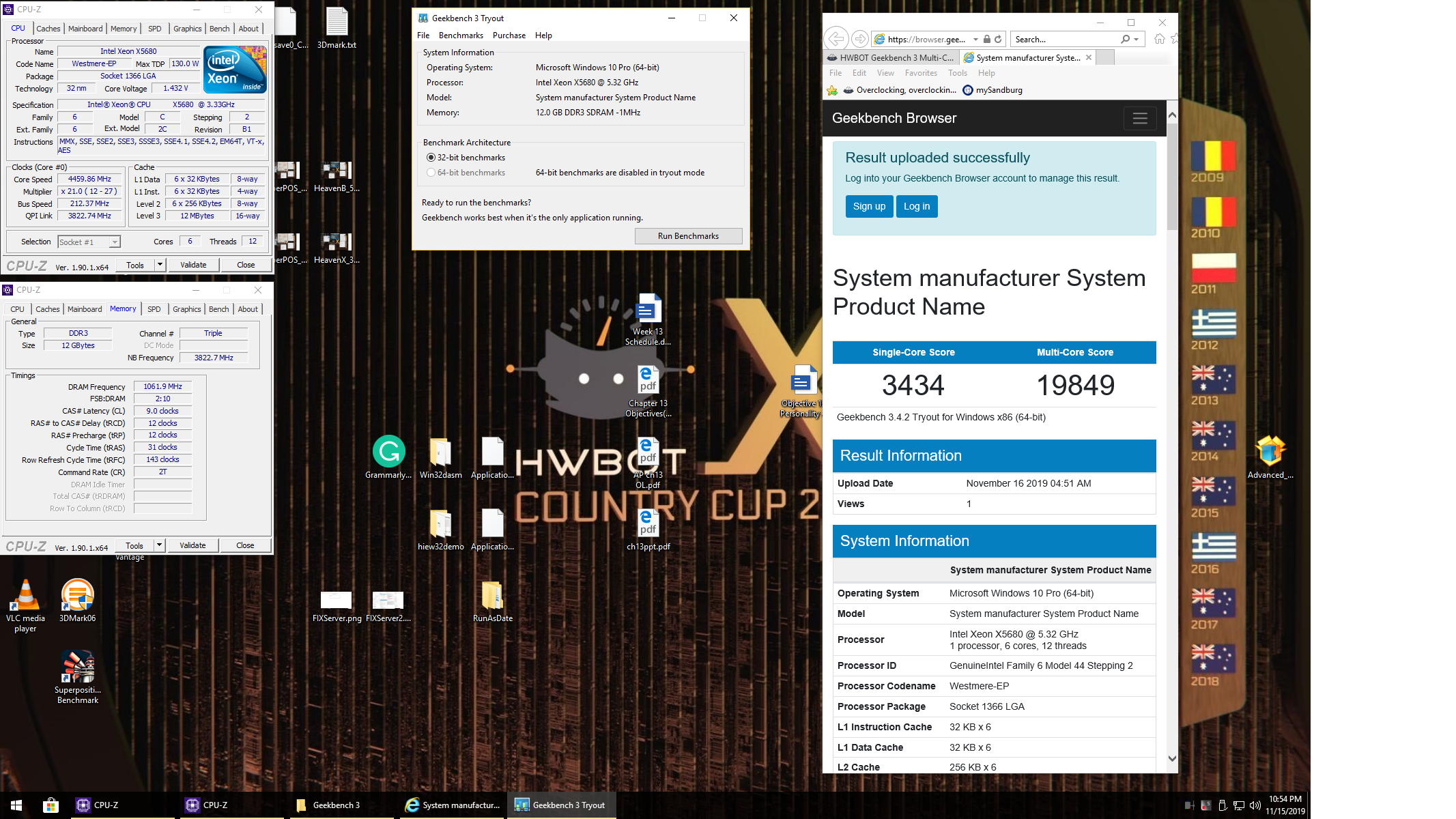Open the Benchmarks menu in Geekbench
Screen dimensions: 1456x819
coord(461,35)
